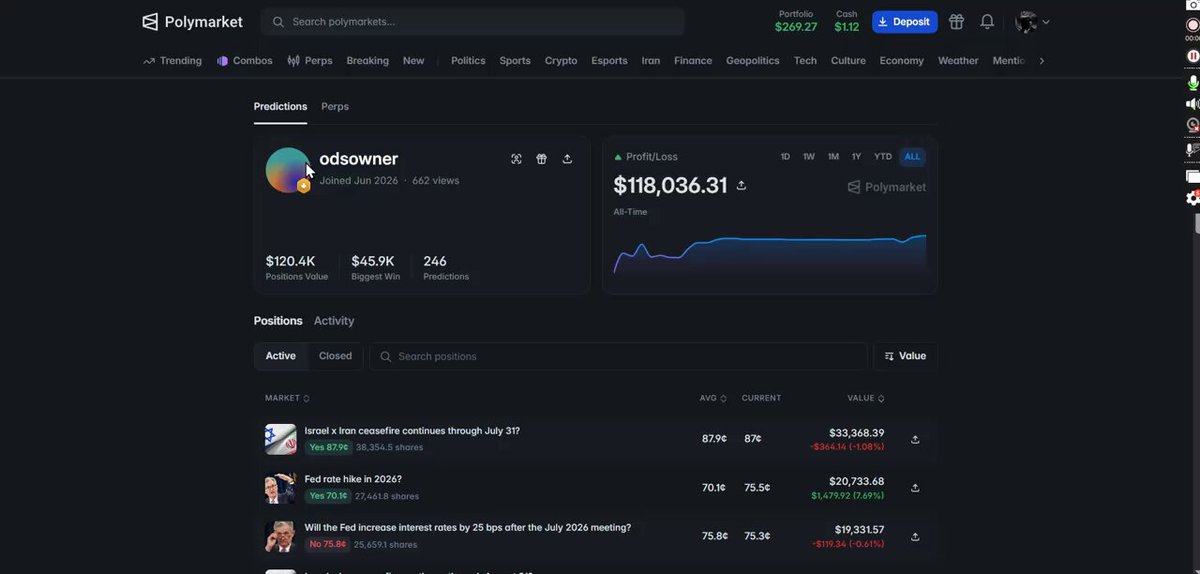Click the Cash $1.12 balance

(847, 21)
